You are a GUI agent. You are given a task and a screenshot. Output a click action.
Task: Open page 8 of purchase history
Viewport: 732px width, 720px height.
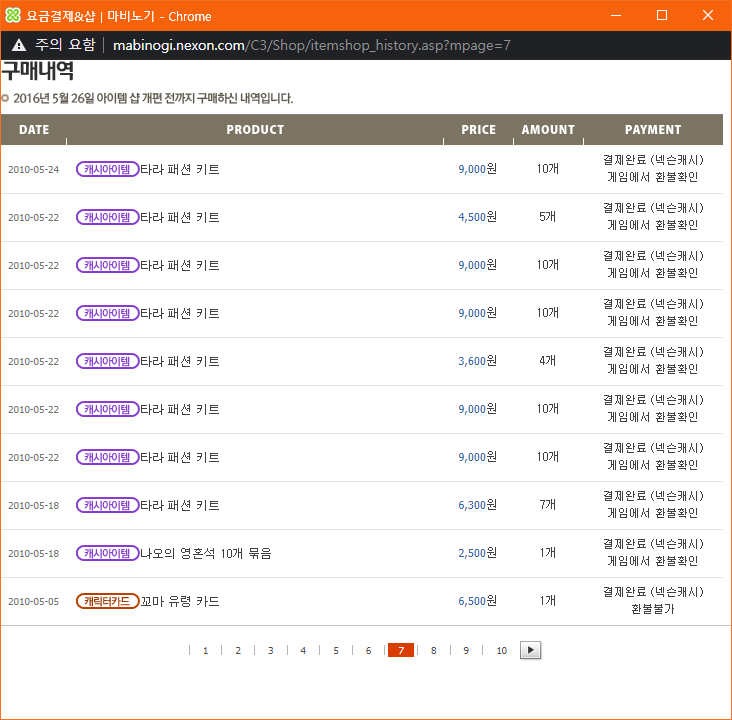(434, 650)
